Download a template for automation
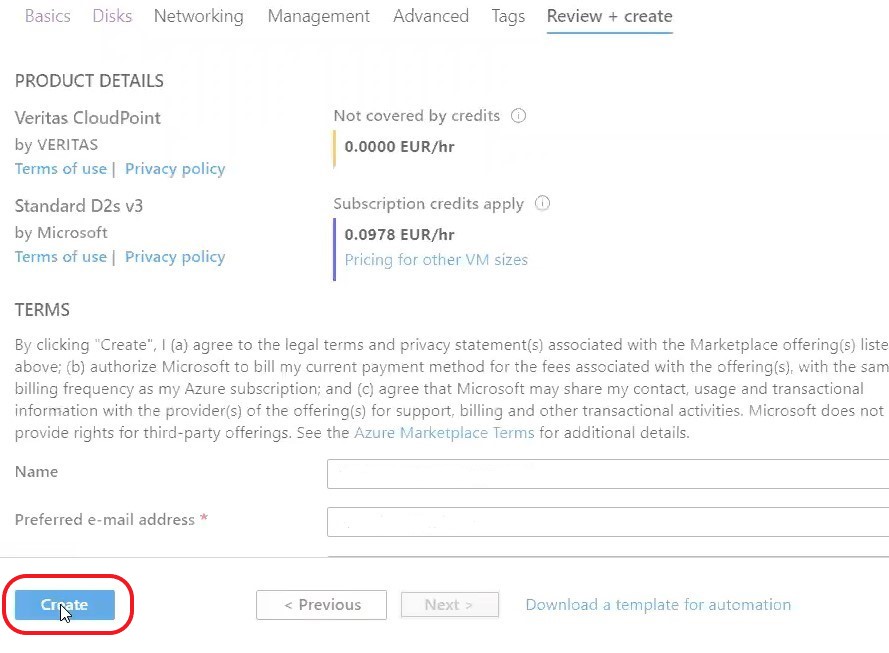Image resolution: width=889 pixels, height=653 pixels. (658, 605)
